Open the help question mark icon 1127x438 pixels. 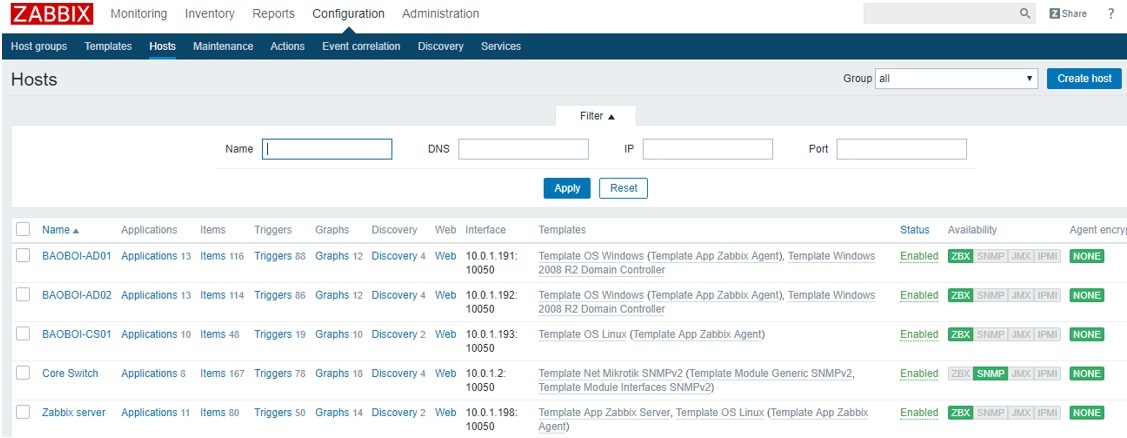[1111, 14]
